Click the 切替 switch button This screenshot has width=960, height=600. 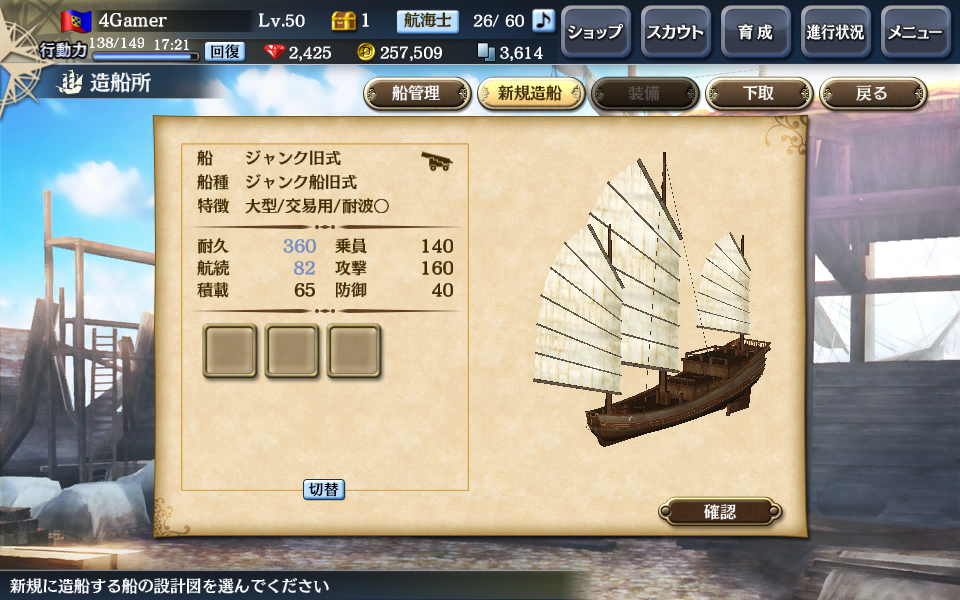(x=324, y=489)
